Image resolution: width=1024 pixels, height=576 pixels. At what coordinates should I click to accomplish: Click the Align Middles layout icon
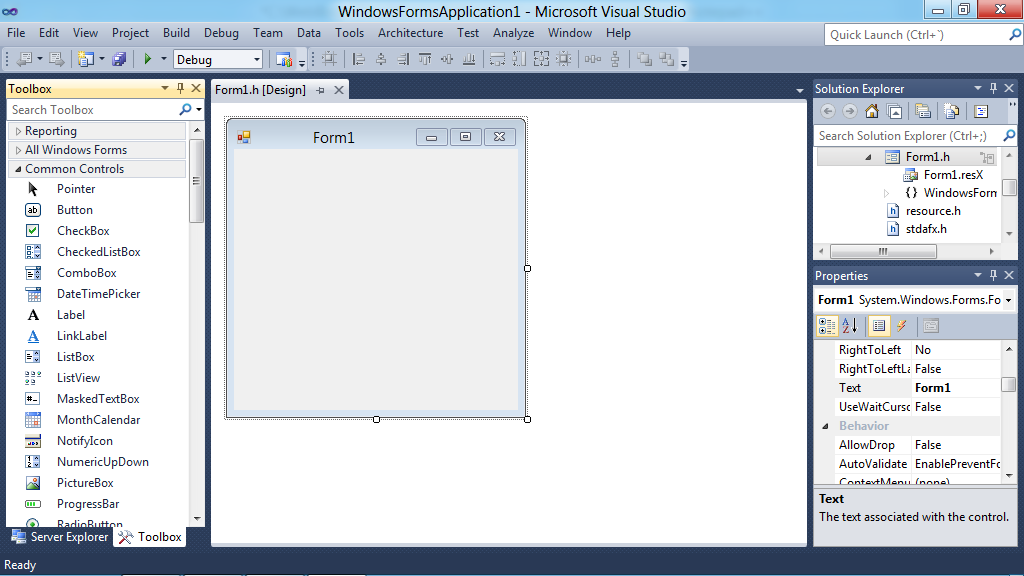447,59
